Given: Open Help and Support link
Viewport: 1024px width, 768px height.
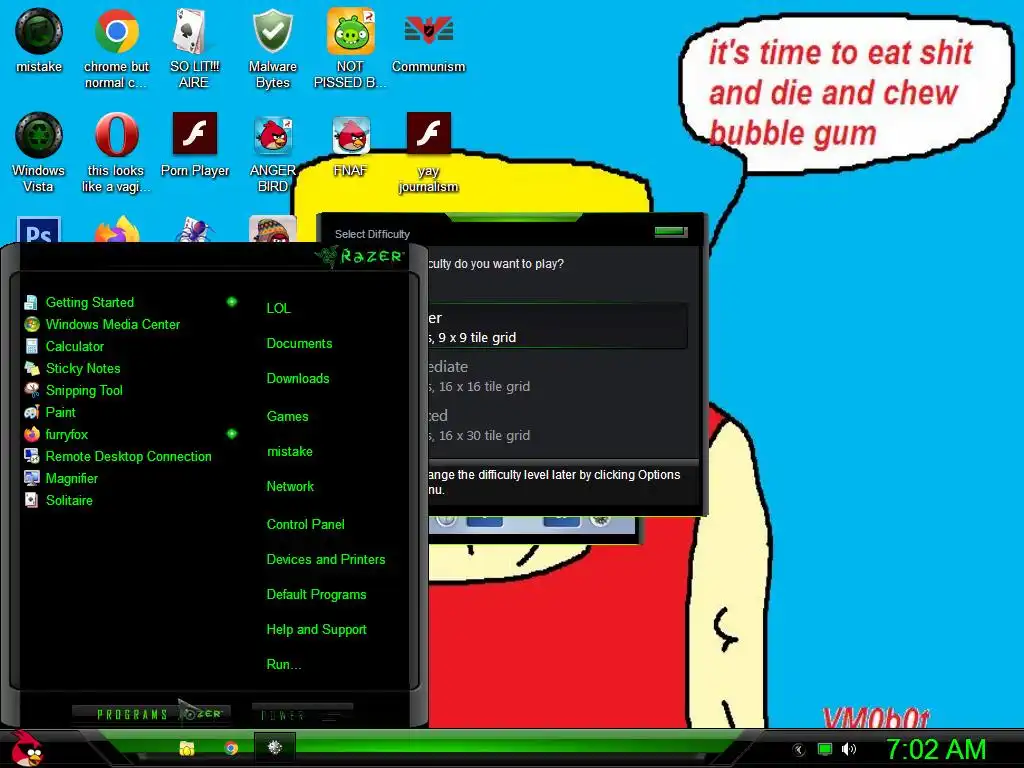Looking at the screenshot, I should (x=316, y=630).
